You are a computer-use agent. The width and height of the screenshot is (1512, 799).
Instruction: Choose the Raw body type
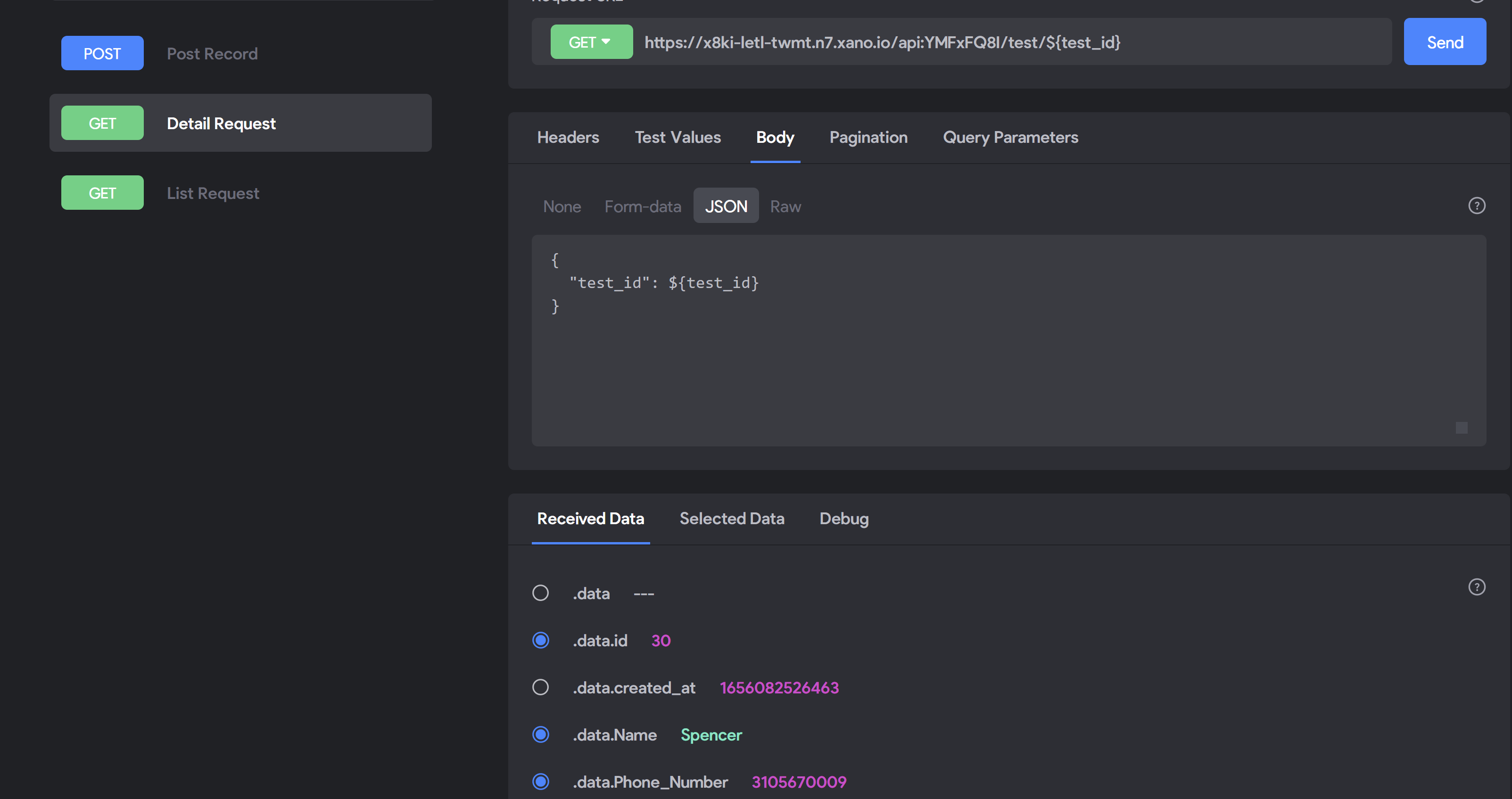coord(785,206)
